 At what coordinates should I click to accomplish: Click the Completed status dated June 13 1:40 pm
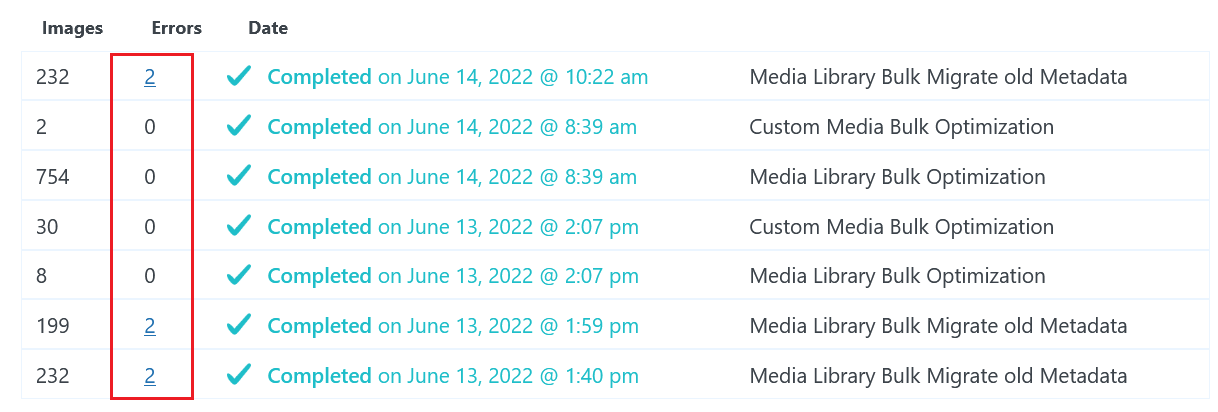(x=320, y=376)
